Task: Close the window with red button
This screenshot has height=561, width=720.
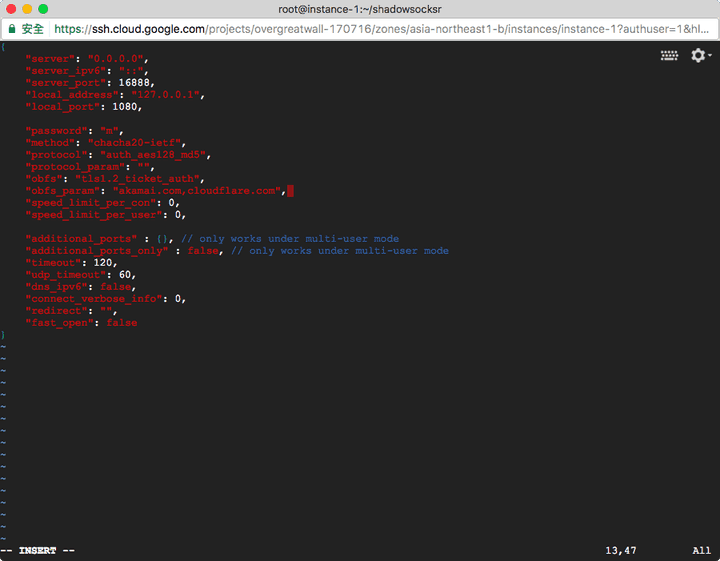Action: point(11,9)
